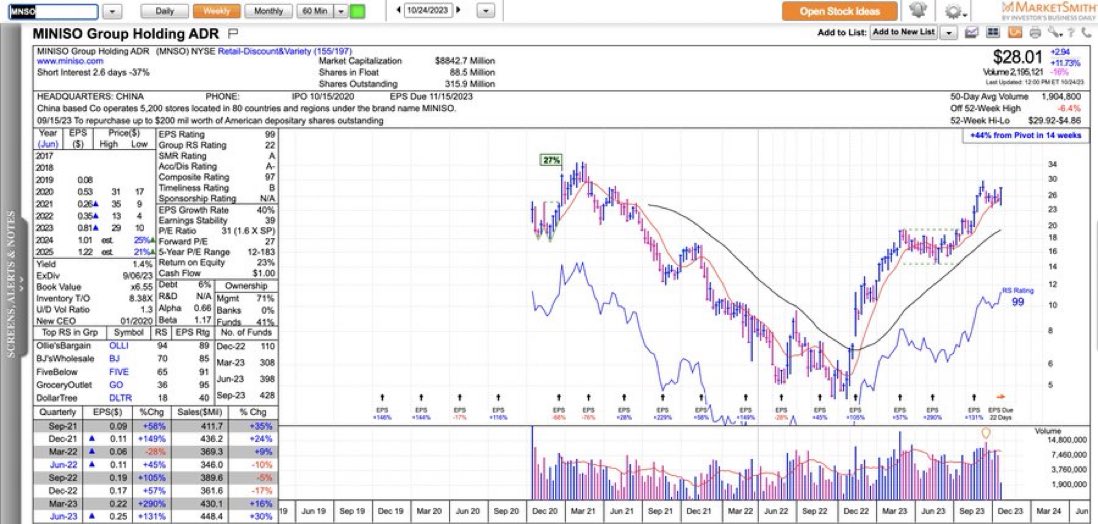1098x524 pixels.
Task: Click the question mark help icon
Action: [1071, 32]
